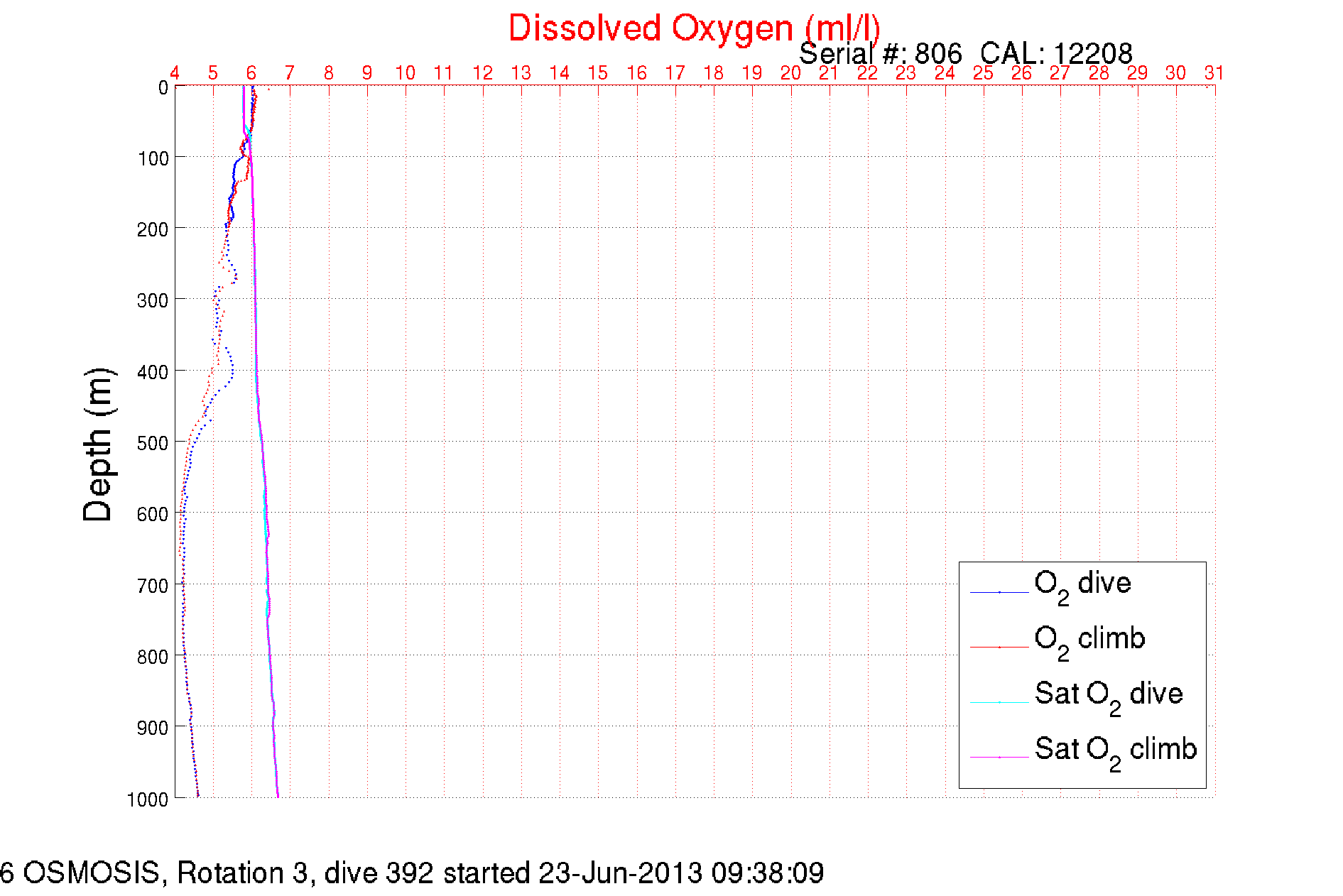Click the depth tick label '800'
Screen dimensions: 1343x896
(153, 657)
